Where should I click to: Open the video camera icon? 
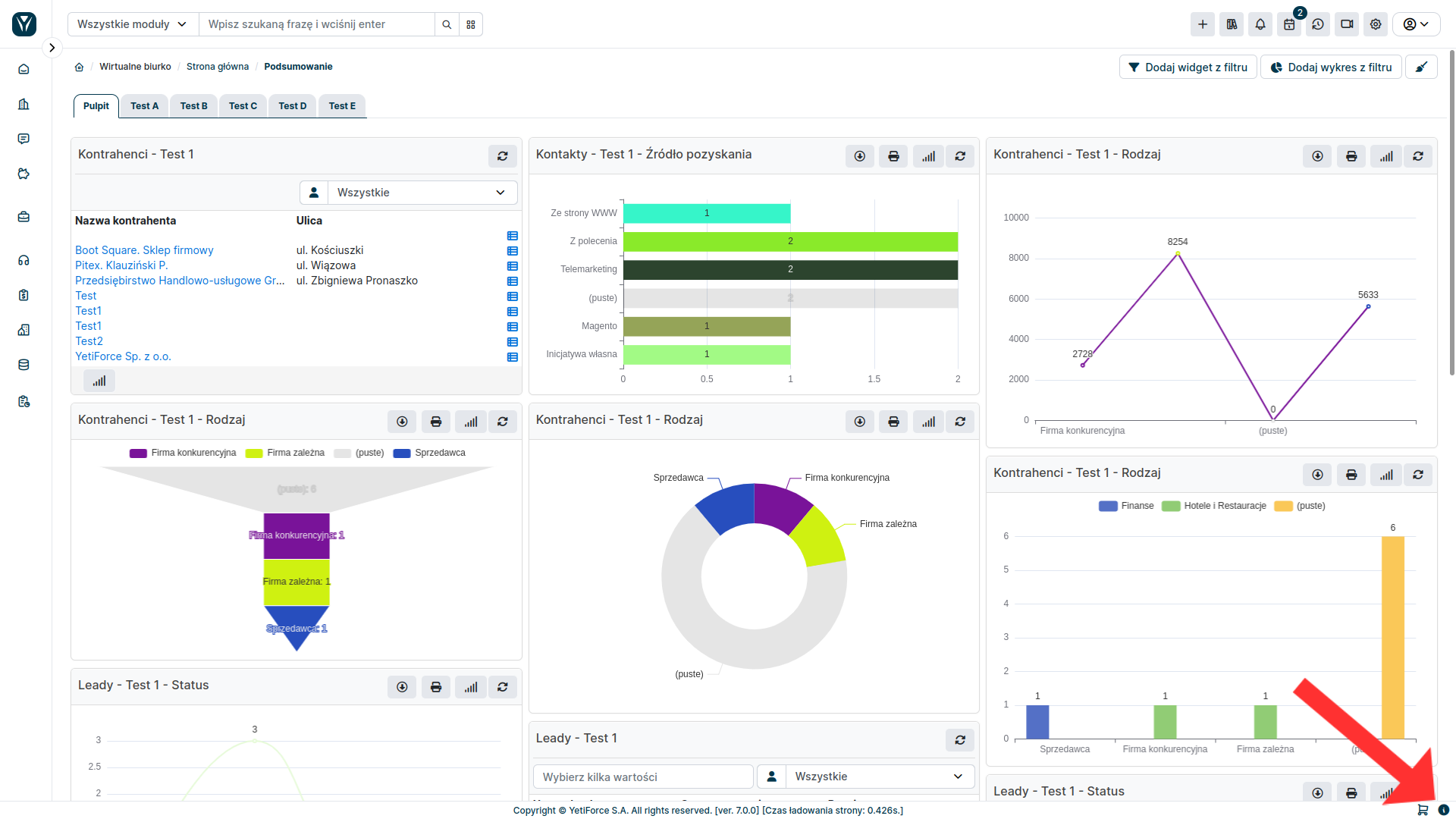[x=1347, y=24]
